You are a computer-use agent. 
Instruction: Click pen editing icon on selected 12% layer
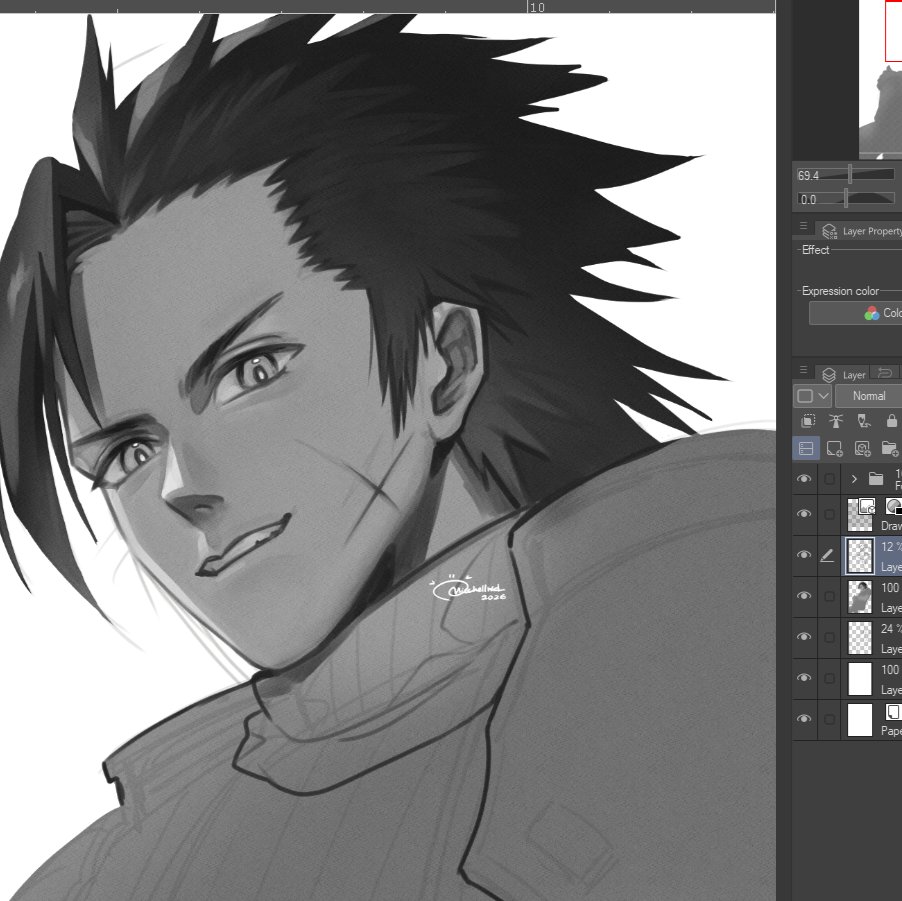[827, 555]
